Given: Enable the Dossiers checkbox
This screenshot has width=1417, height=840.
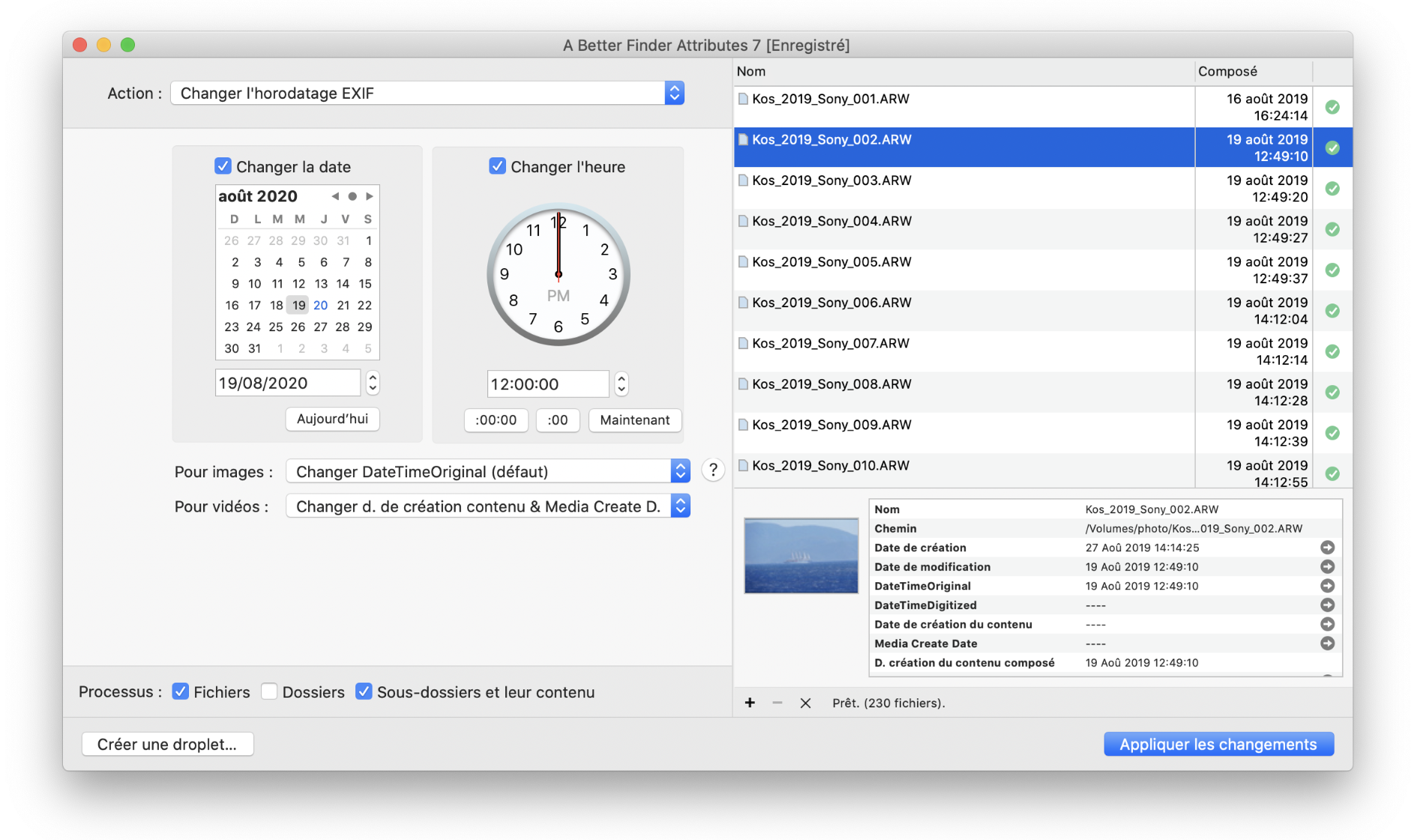Looking at the screenshot, I should 269,692.
